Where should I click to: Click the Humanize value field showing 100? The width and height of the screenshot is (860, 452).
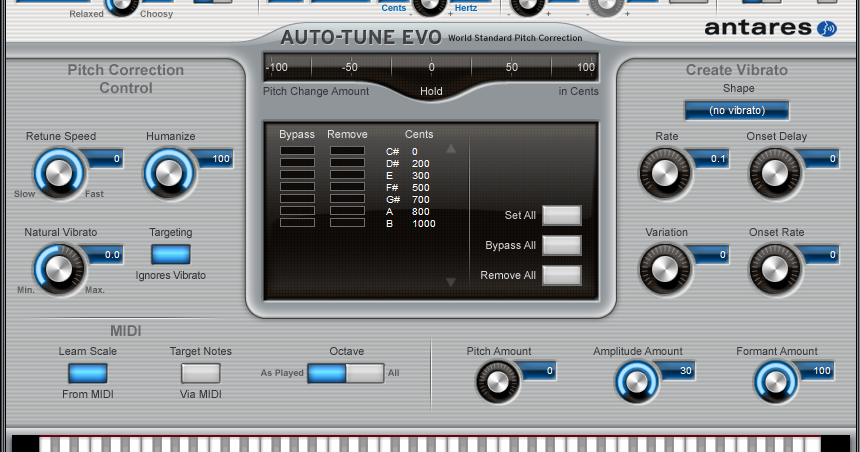point(213,159)
